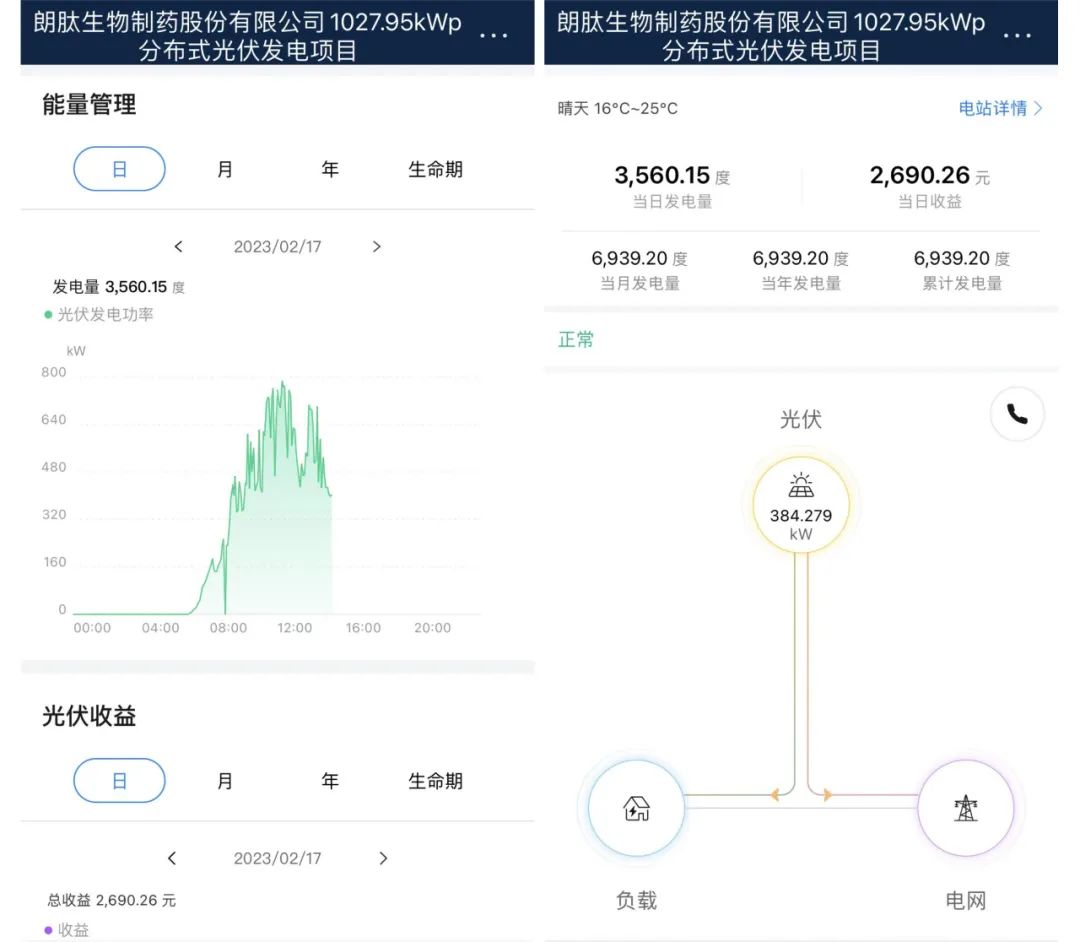Go to next day in 能量管理 date picker

376,247
